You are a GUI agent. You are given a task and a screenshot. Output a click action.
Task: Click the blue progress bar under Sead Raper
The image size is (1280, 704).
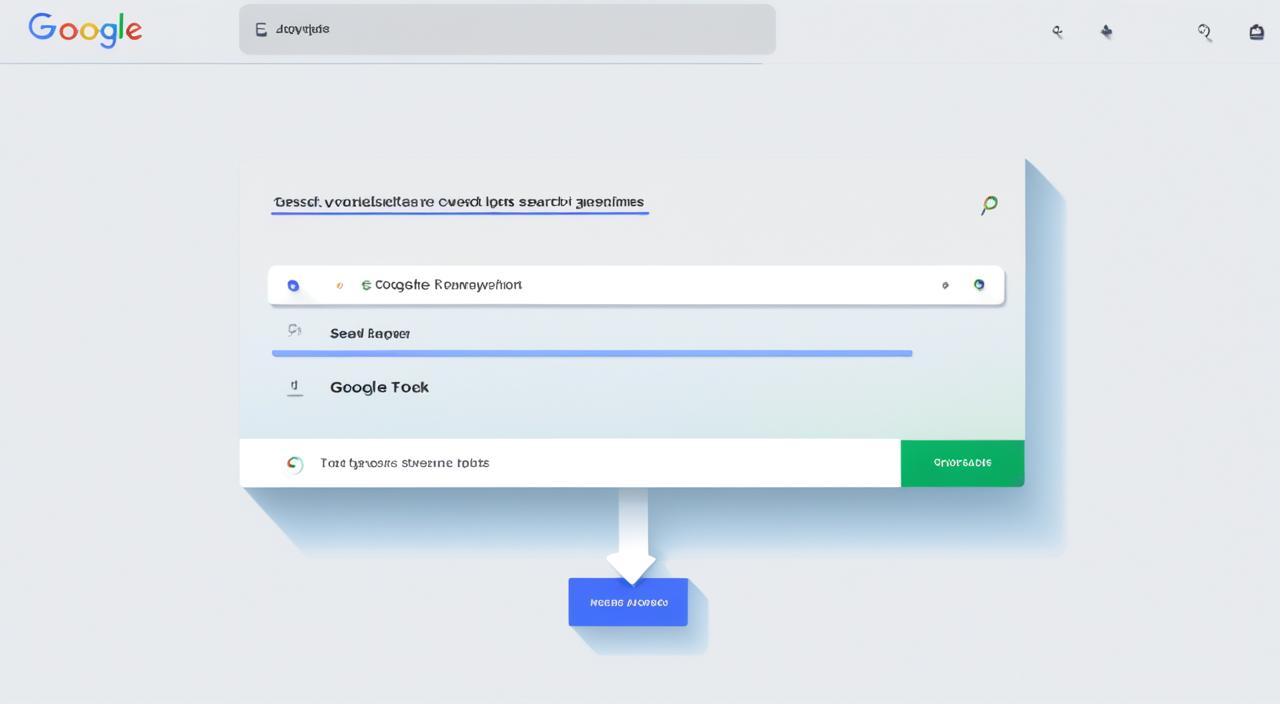(x=591, y=353)
